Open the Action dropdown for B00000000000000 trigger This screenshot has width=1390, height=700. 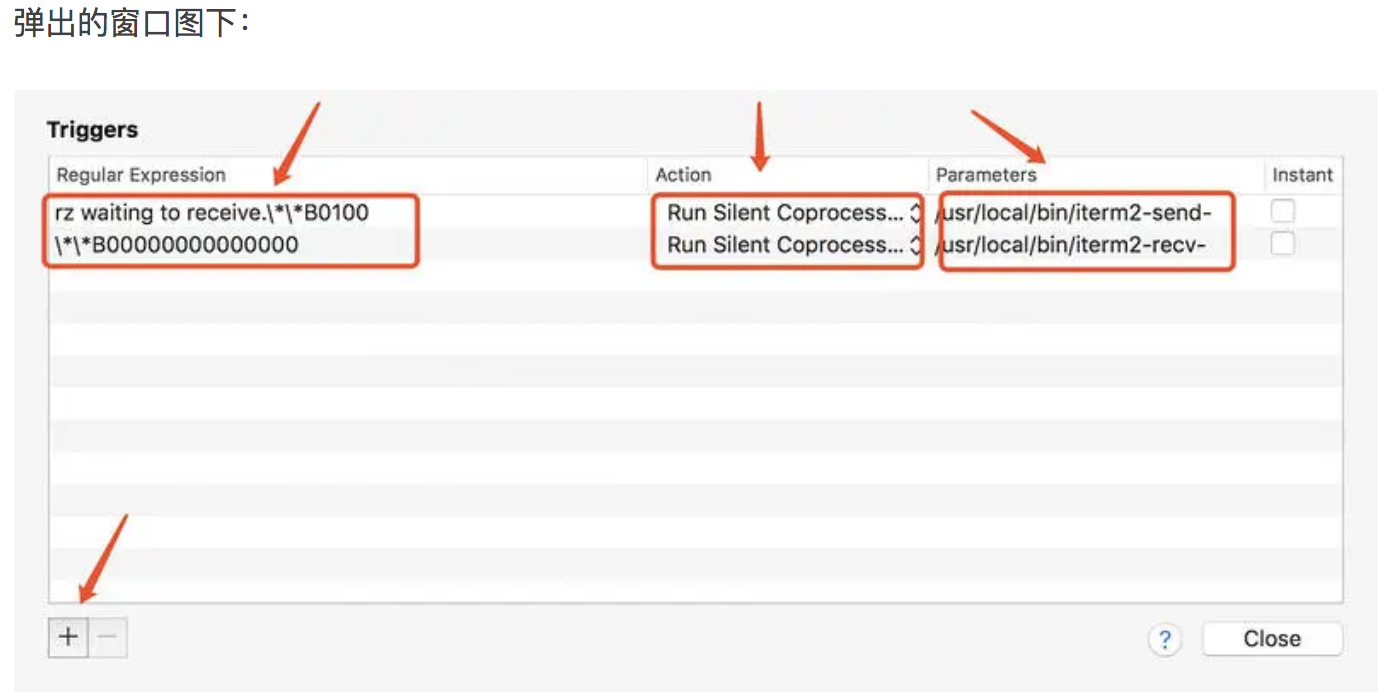coord(789,244)
